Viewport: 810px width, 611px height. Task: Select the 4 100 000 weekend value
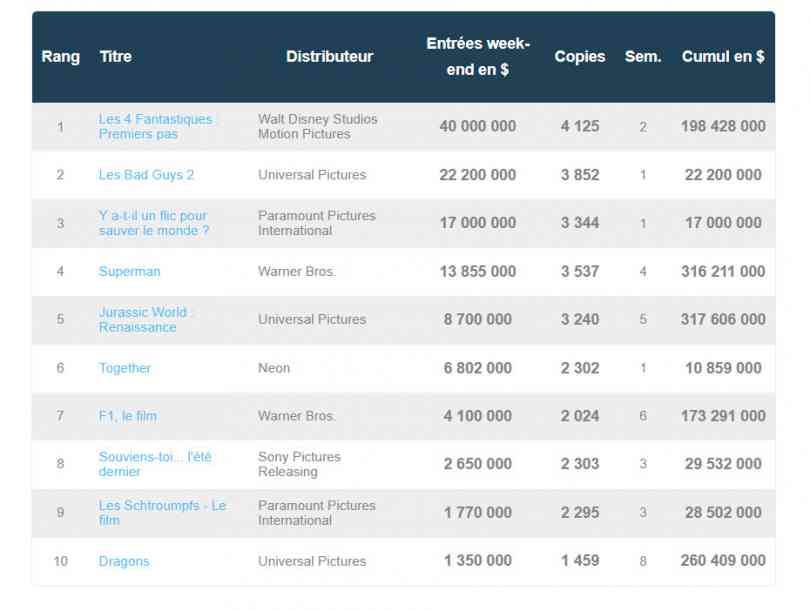click(x=478, y=416)
